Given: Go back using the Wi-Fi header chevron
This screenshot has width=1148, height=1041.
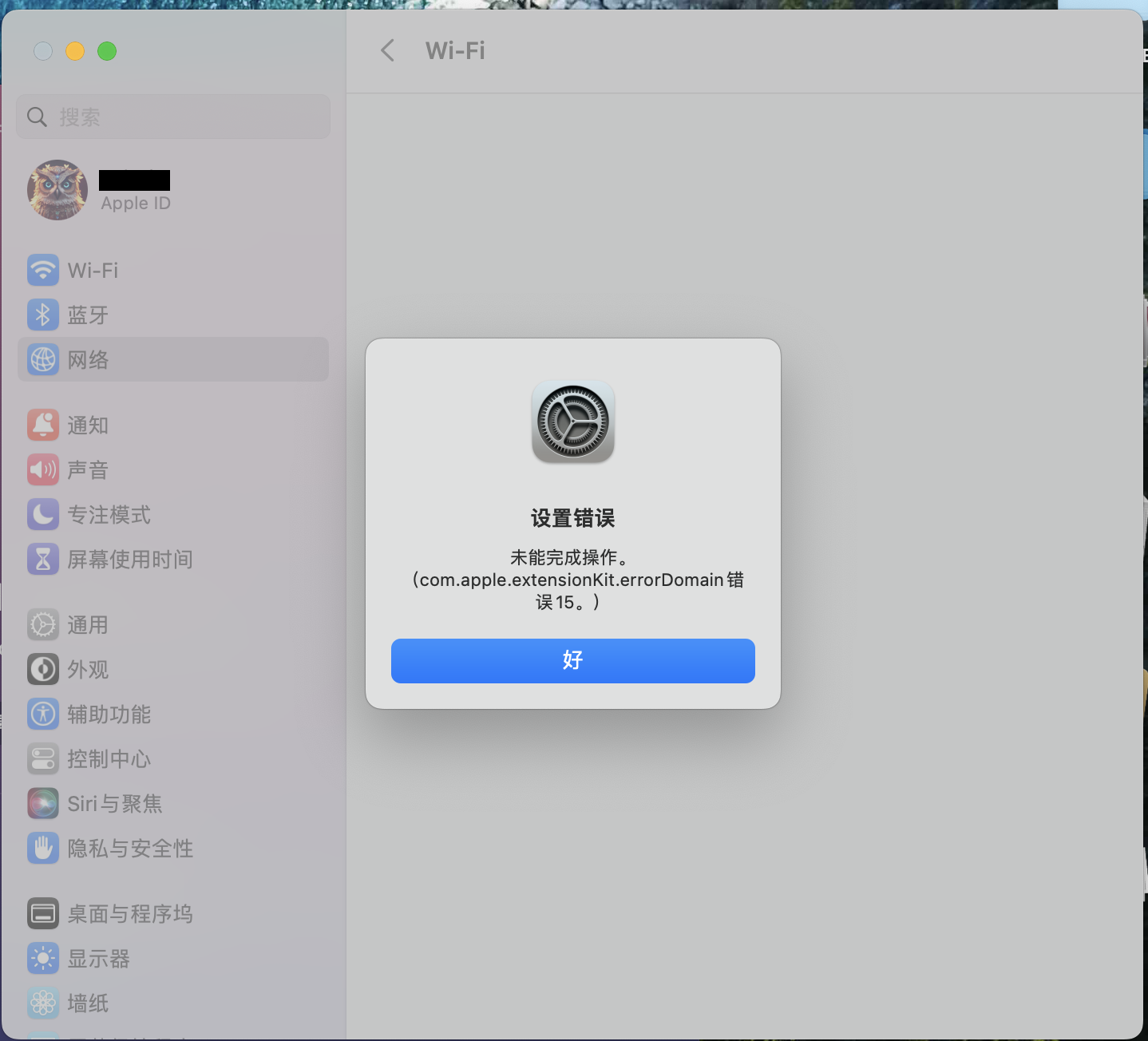Looking at the screenshot, I should click(x=388, y=51).
